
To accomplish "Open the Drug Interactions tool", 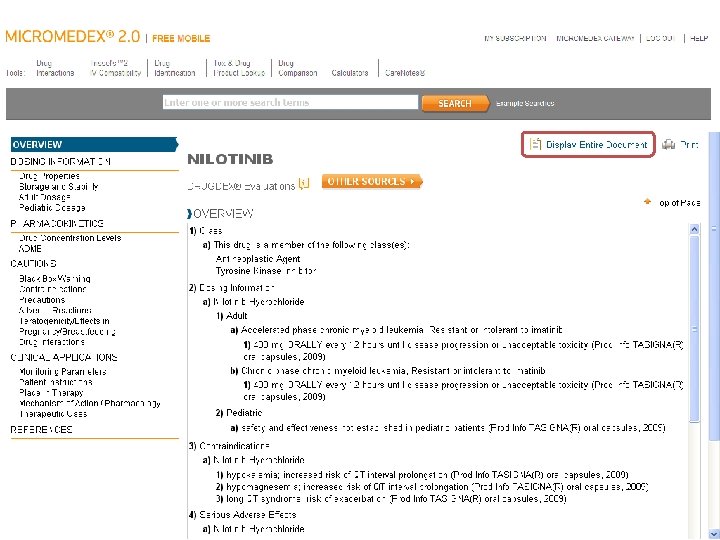I will [55, 68].
